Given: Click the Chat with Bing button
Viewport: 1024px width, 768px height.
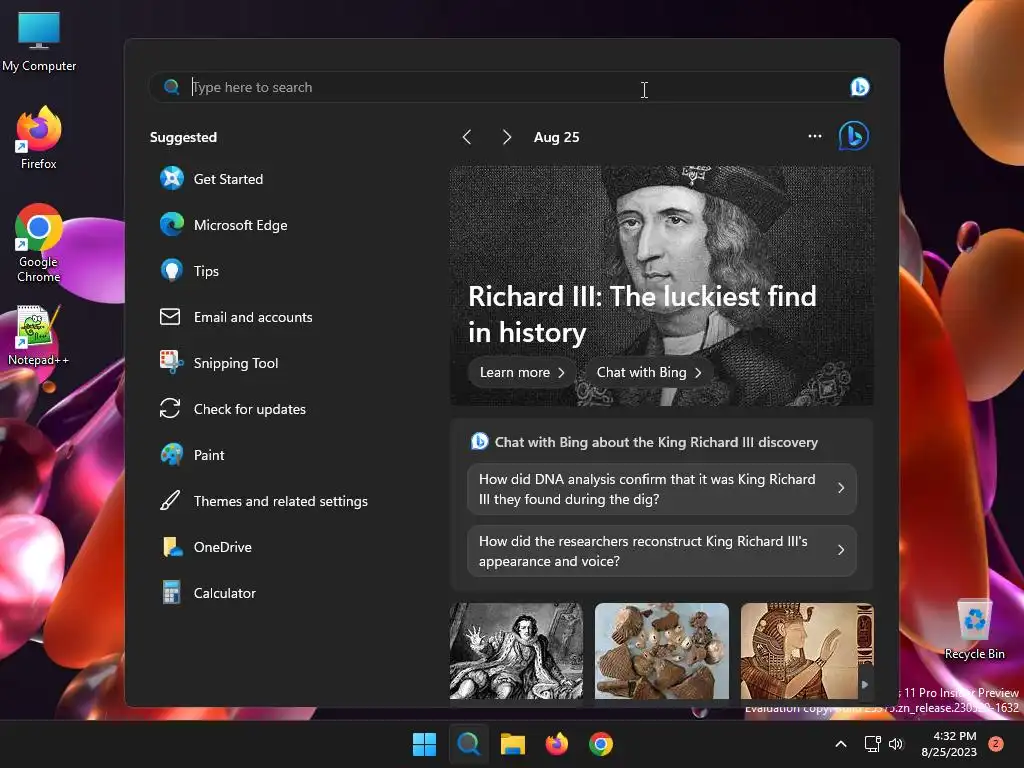Looking at the screenshot, I should tap(649, 372).
